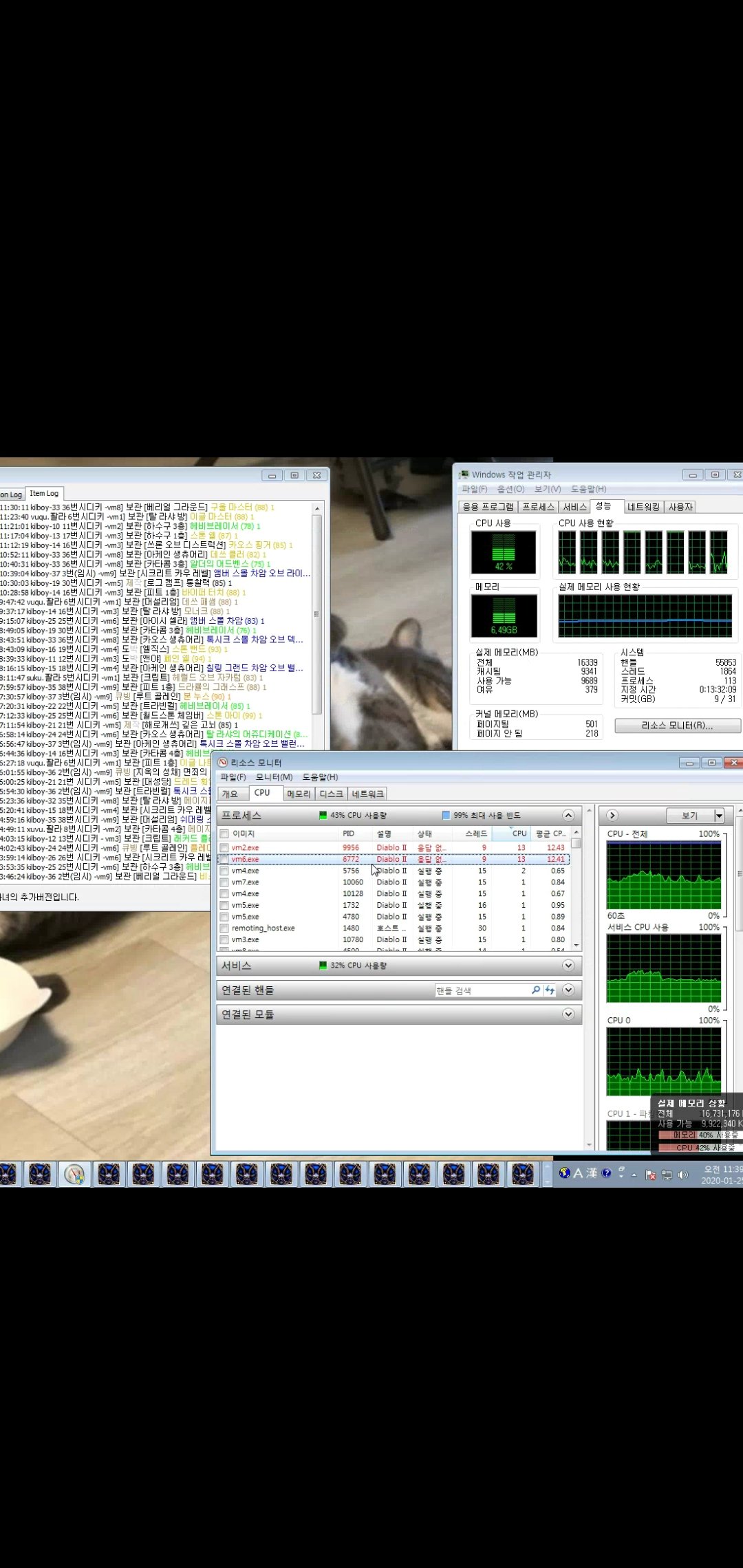The width and height of the screenshot is (743, 1568).
Task: Click the Resource Monitor title bar icon
Action: 222,762
